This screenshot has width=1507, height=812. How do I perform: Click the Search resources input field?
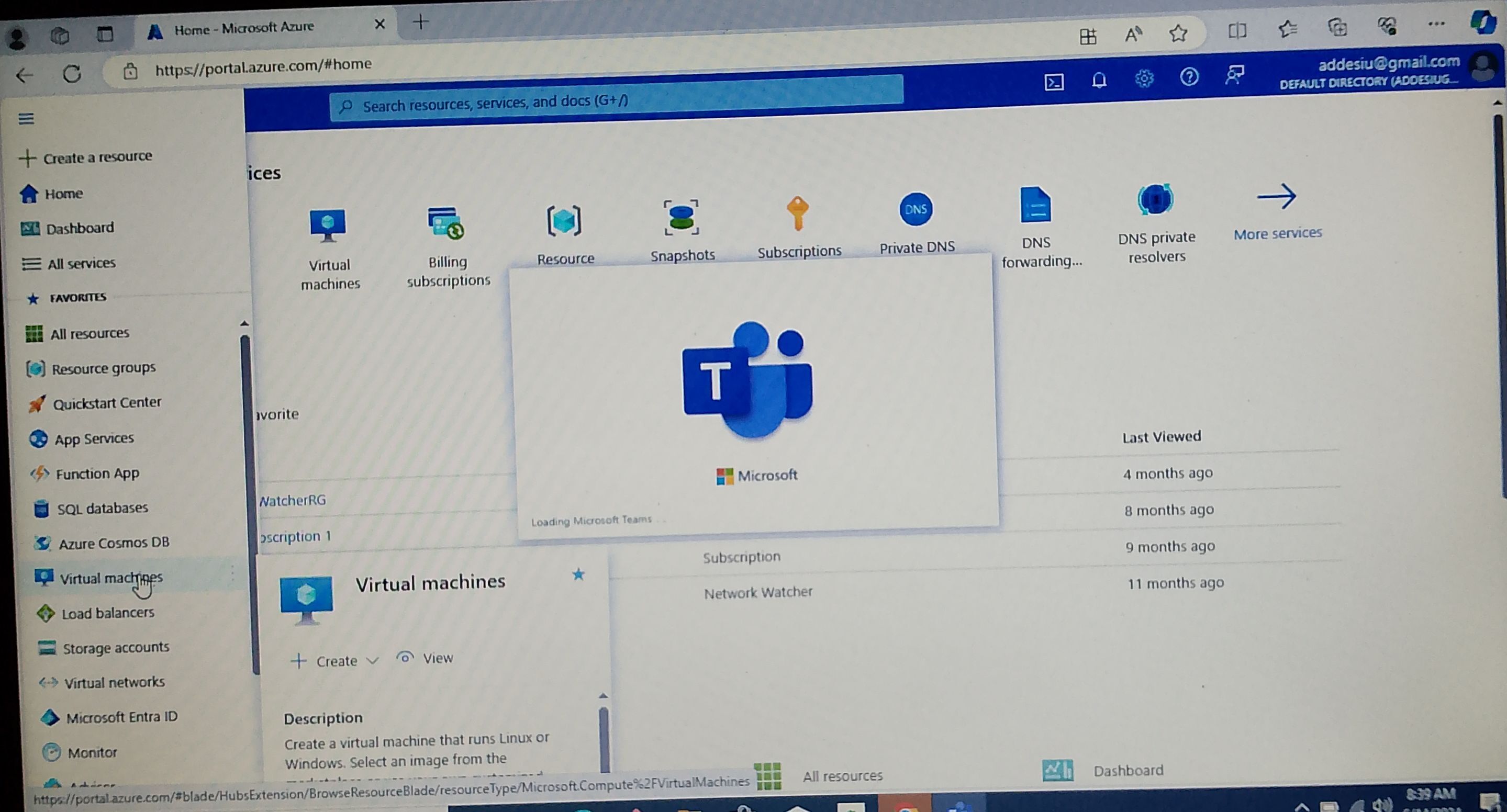tap(615, 103)
